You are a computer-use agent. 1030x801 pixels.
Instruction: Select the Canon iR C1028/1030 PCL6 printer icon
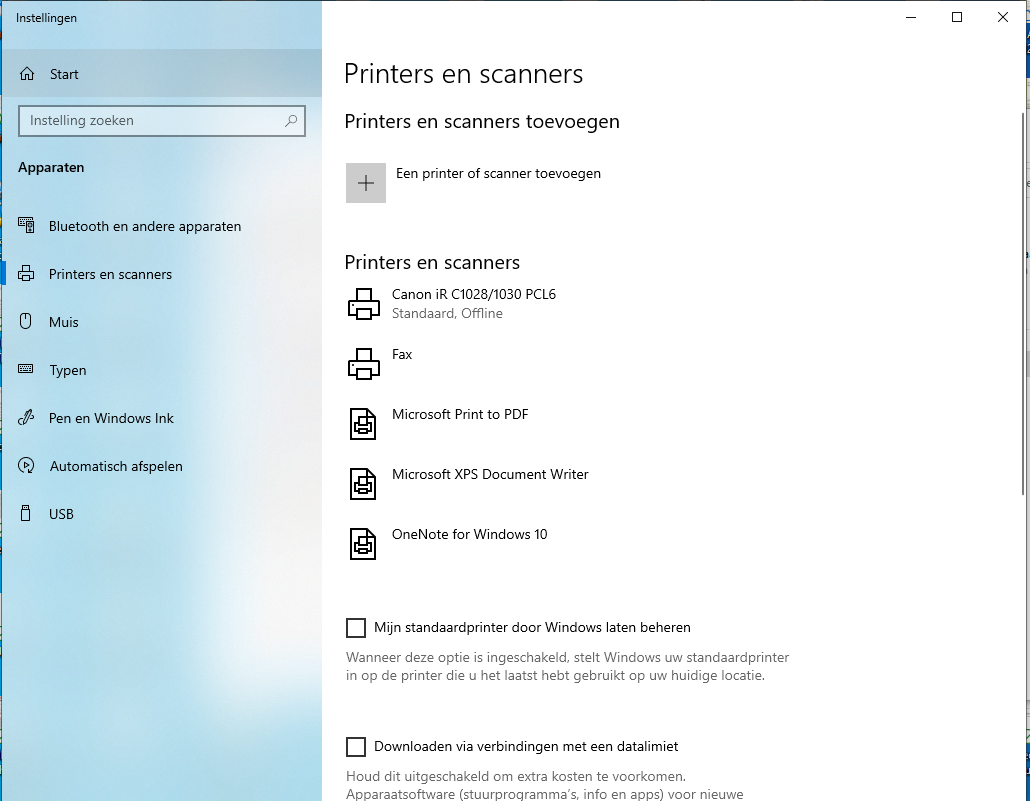(x=363, y=304)
